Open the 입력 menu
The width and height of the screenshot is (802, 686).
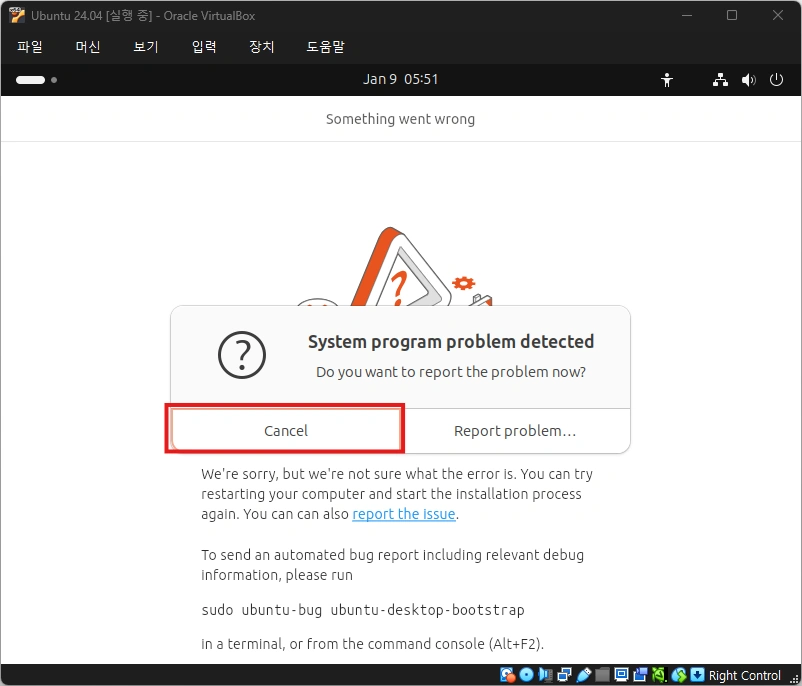[x=204, y=47]
